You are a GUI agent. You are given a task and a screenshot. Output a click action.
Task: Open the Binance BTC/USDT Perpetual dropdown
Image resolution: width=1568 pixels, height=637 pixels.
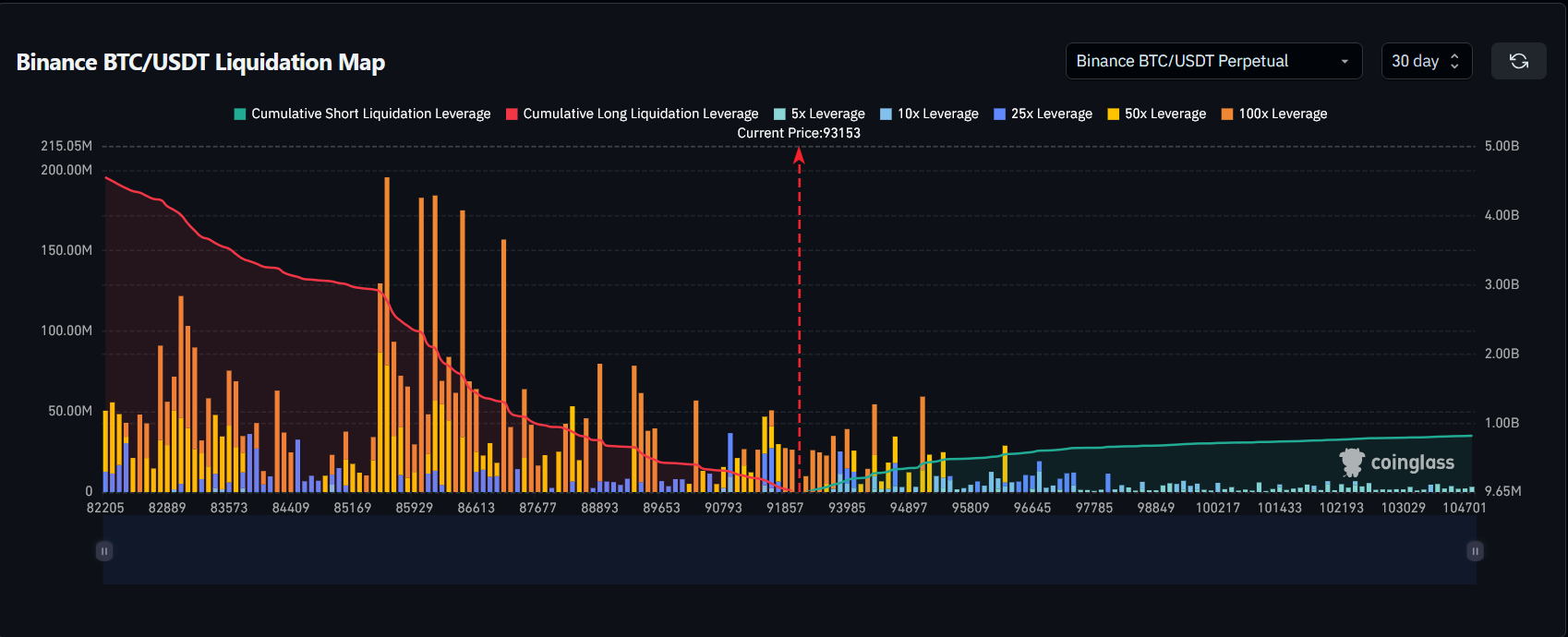[x=1213, y=61]
